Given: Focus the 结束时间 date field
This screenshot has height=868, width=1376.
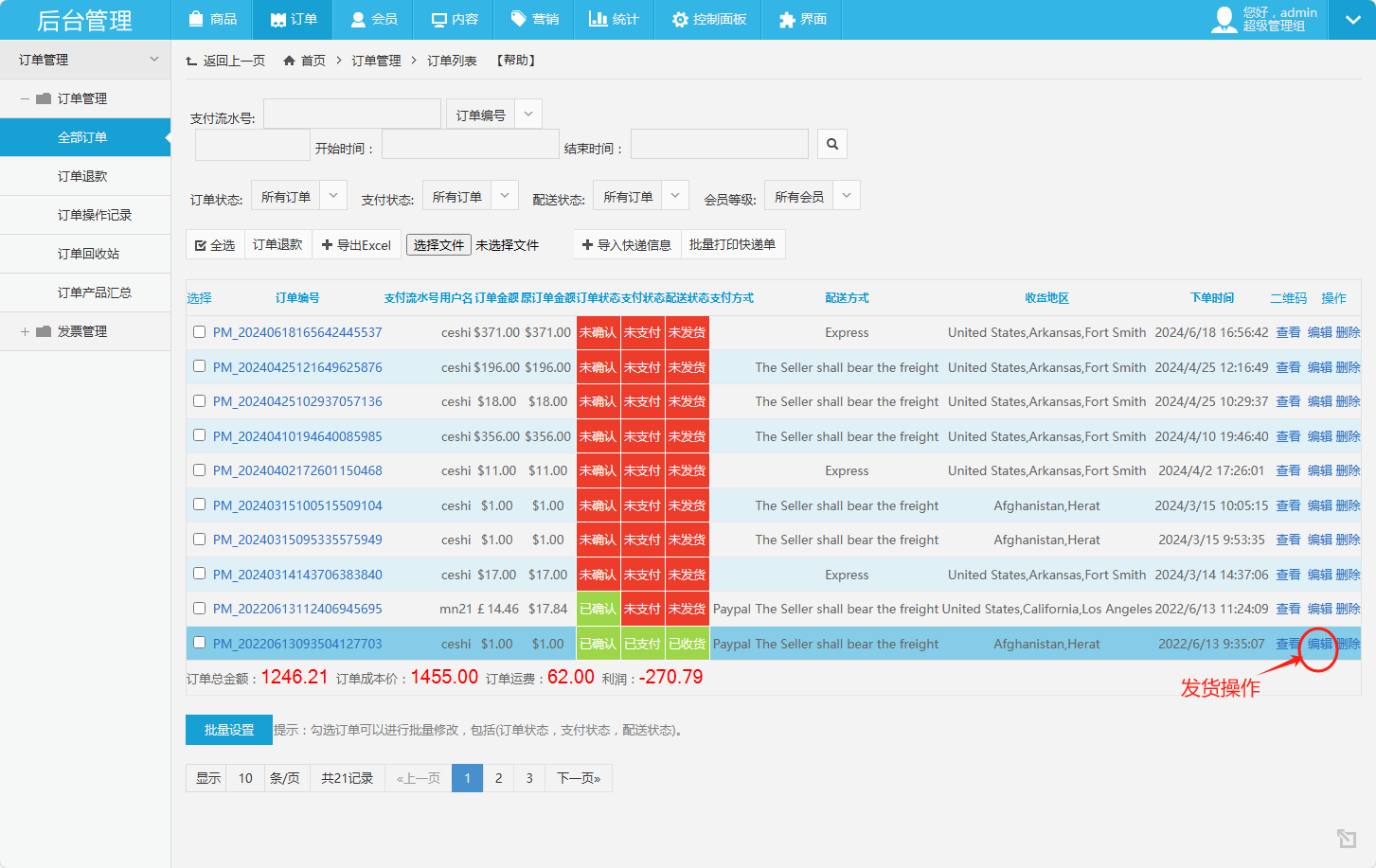Looking at the screenshot, I should (719, 144).
